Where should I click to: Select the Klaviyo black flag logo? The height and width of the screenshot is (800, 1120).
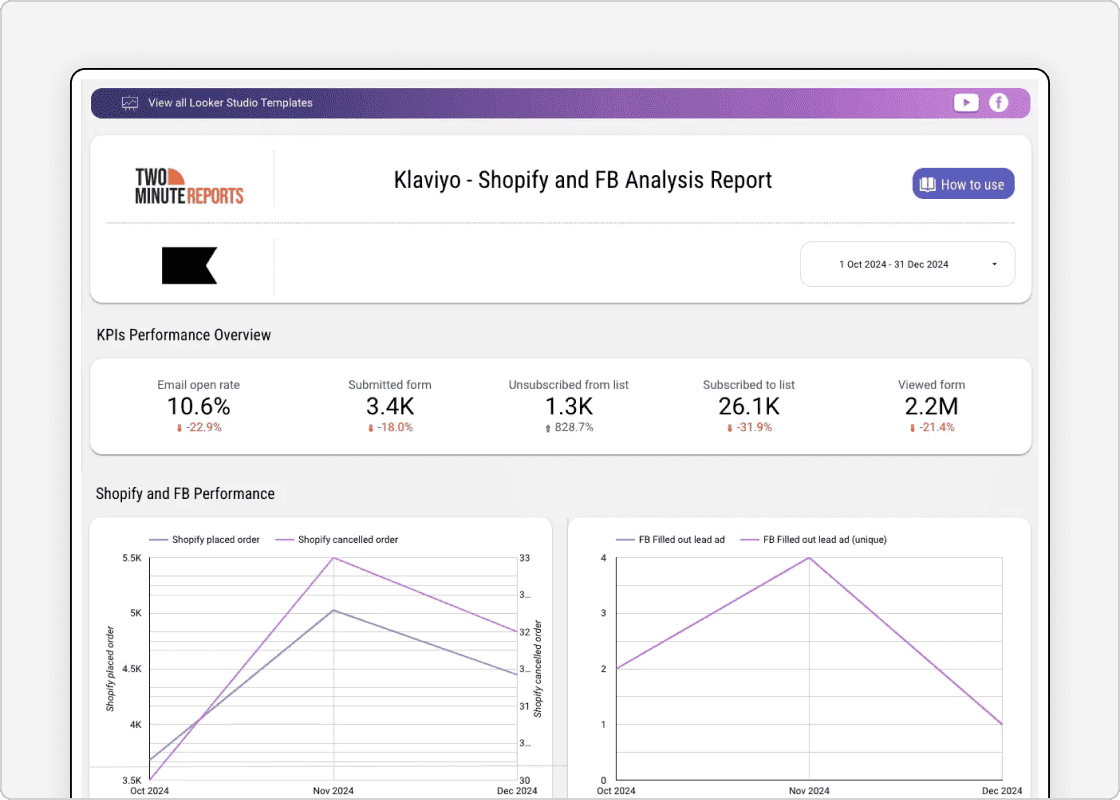pos(189,265)
